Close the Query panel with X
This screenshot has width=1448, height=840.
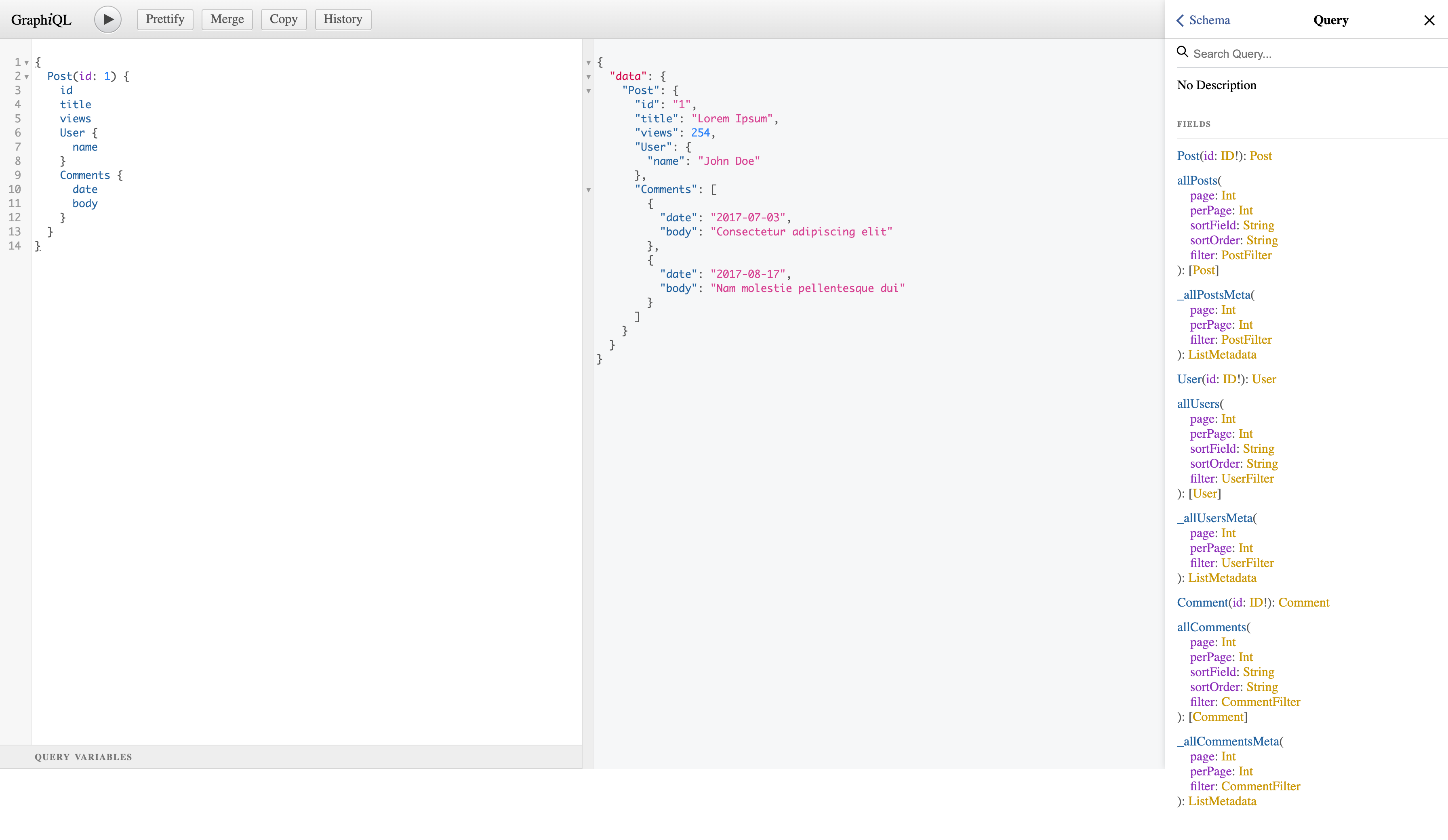[1430, 19]
